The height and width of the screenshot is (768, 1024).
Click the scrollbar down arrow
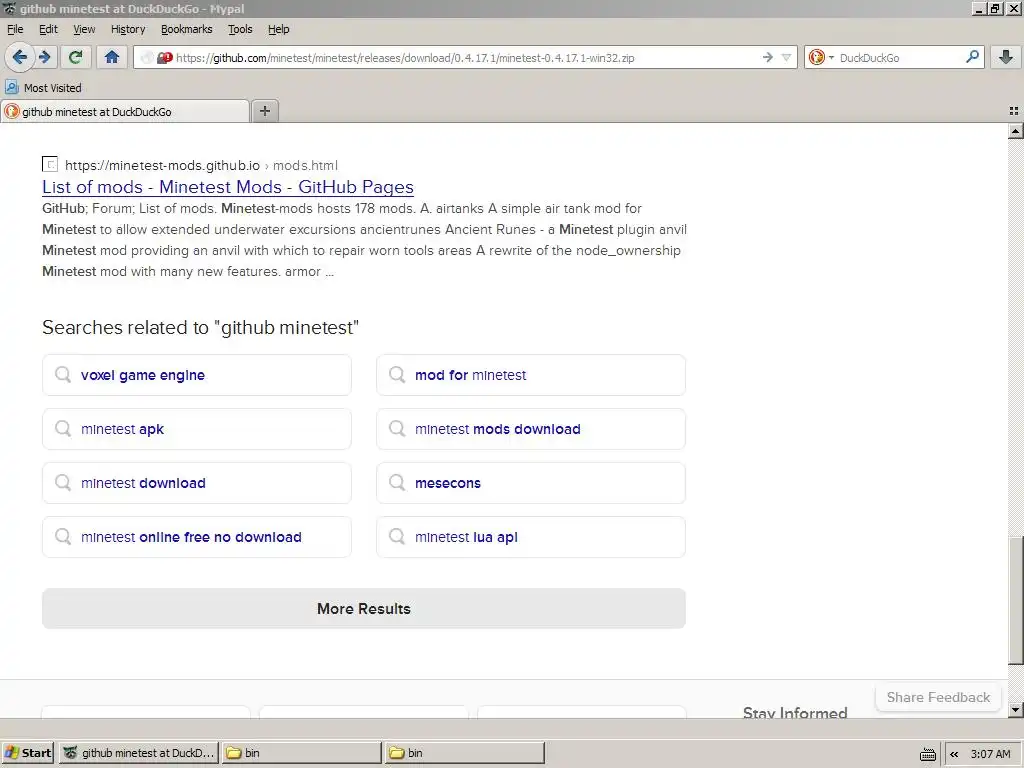click(x=1016, y=709)
